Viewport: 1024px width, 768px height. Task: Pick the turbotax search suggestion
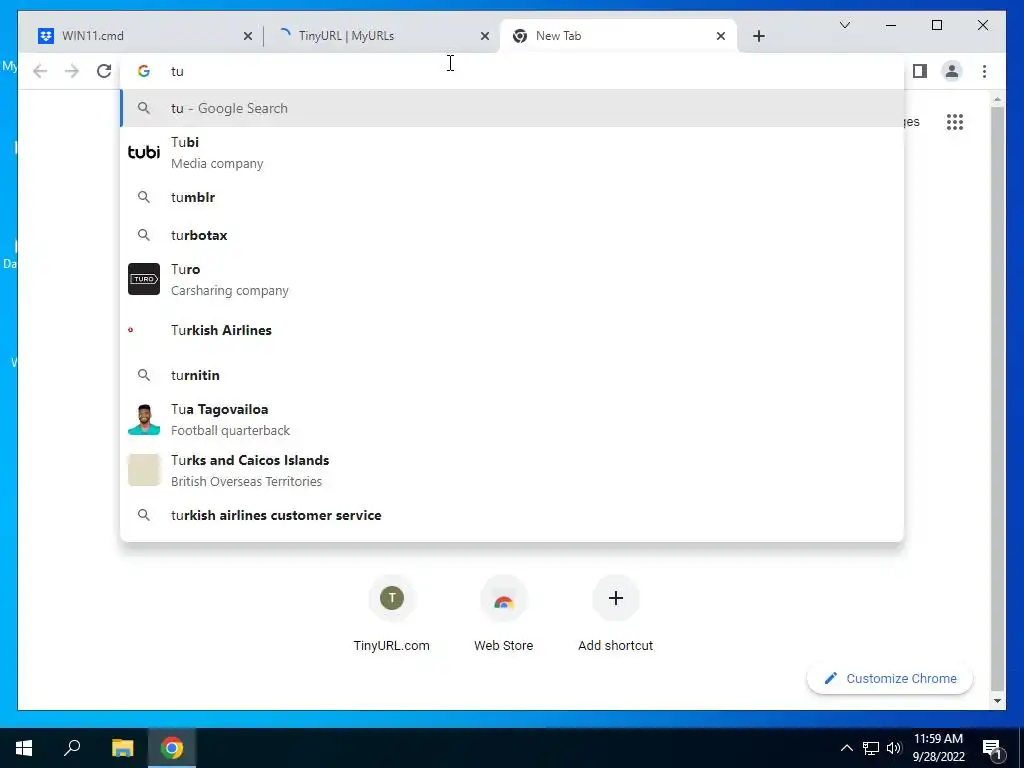coord(513,235)
